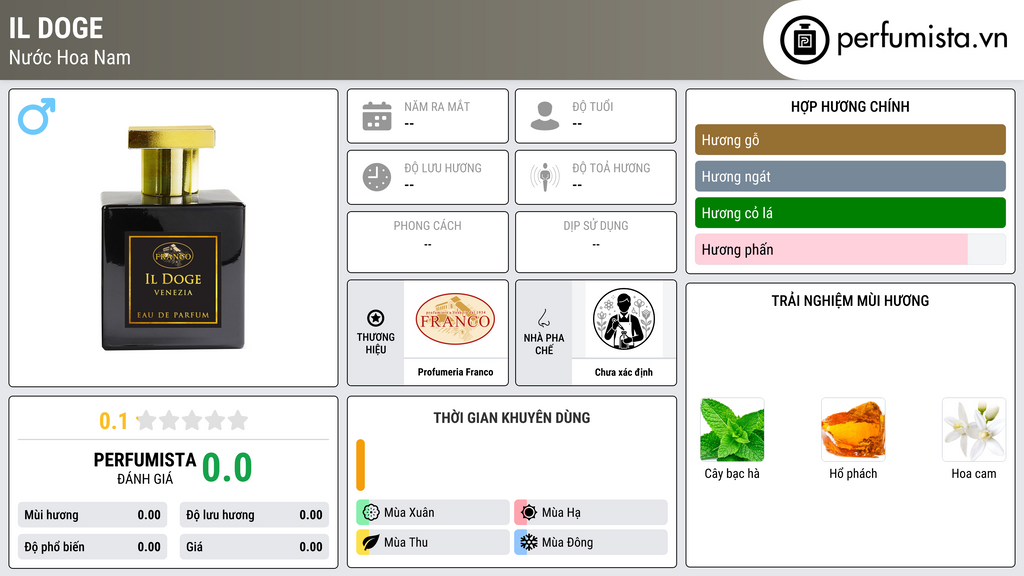Select the Hổ phách amber thumbnail
Viewport: 1024px width, 576px height.
point(853,430)
